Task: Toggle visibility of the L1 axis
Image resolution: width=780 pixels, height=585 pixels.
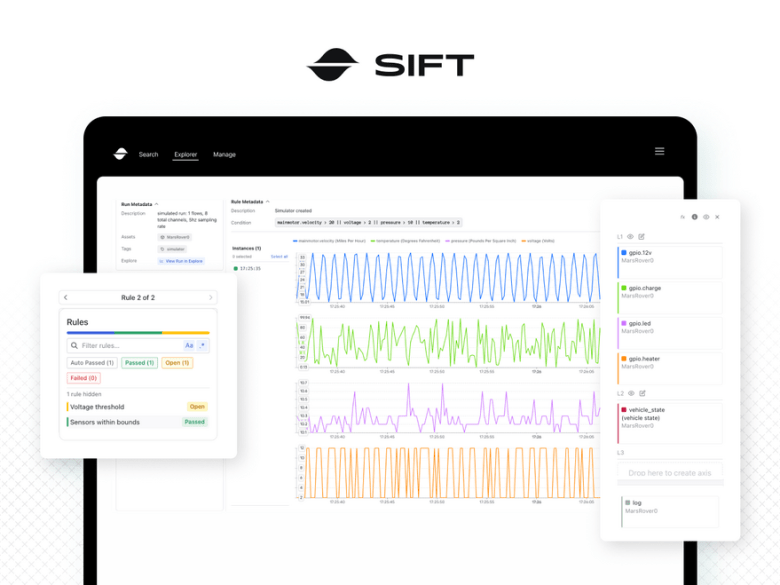Action: point(630,237)
